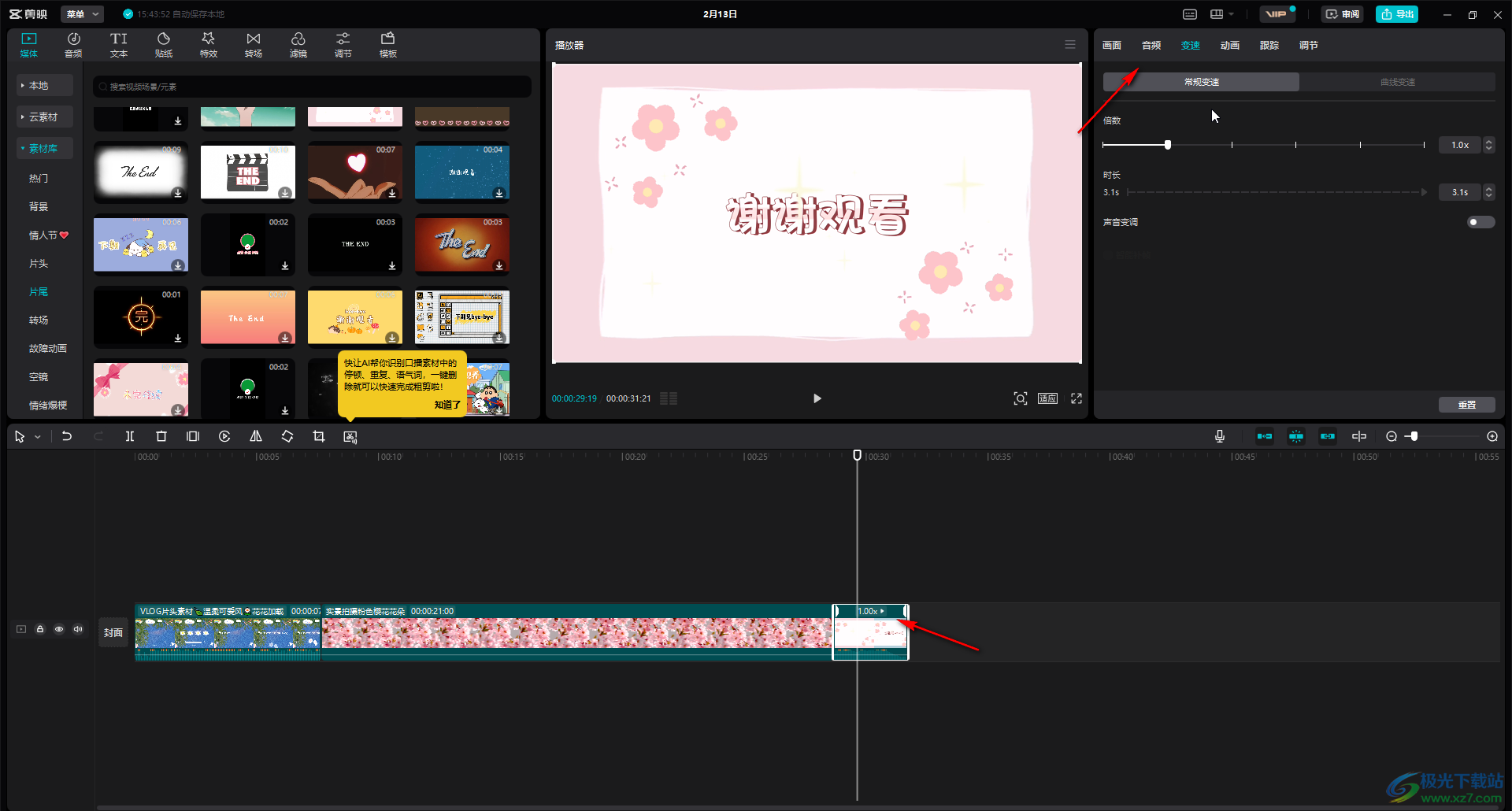Toggle auto snapping in timeline toolbar
Viewport: 1512px width, 811px height.
pos(1296,436)
